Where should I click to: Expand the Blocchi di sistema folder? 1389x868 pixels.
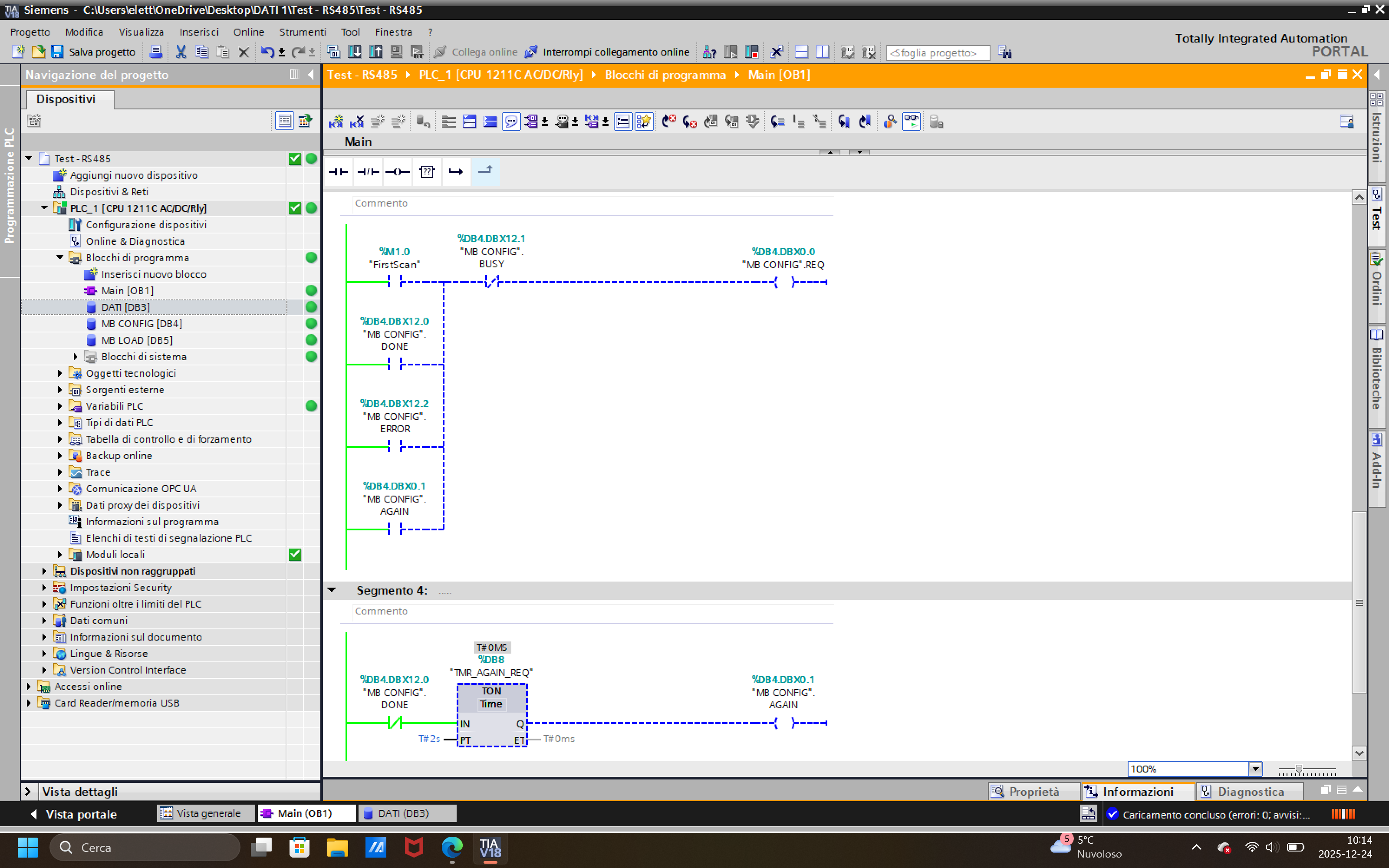pos(75,356)
